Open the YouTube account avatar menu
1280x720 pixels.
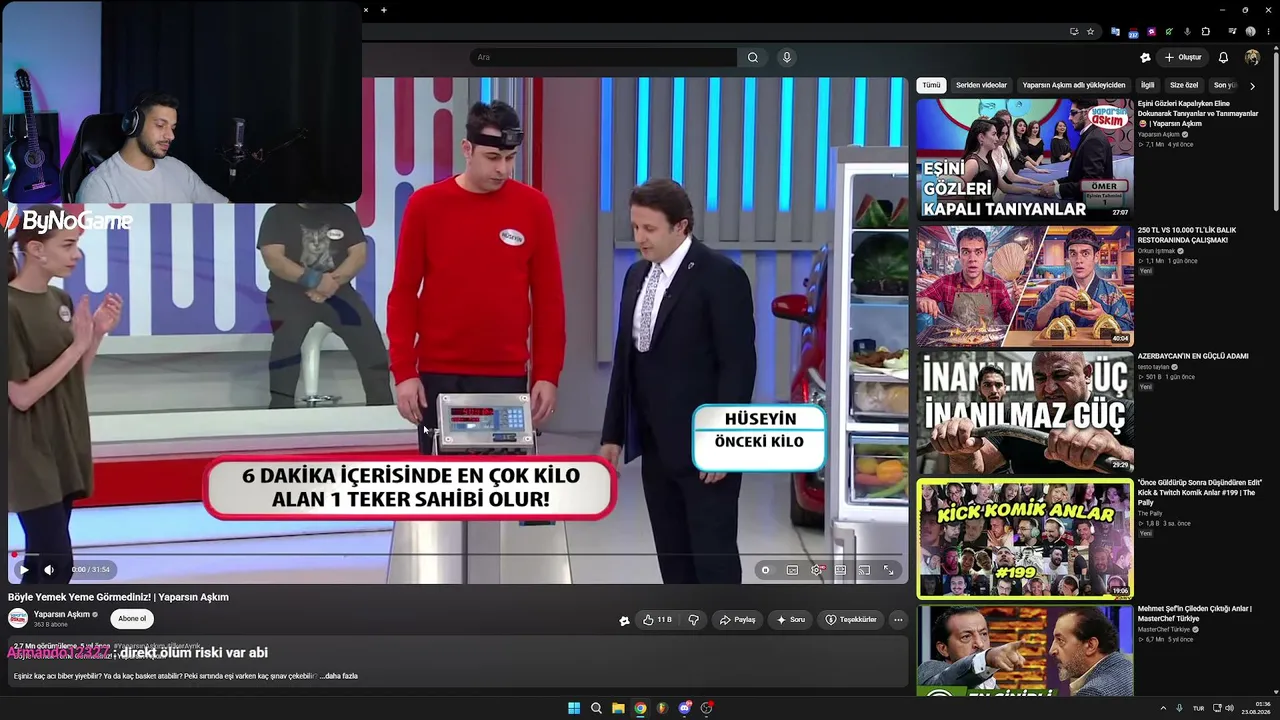point(1252,57)
